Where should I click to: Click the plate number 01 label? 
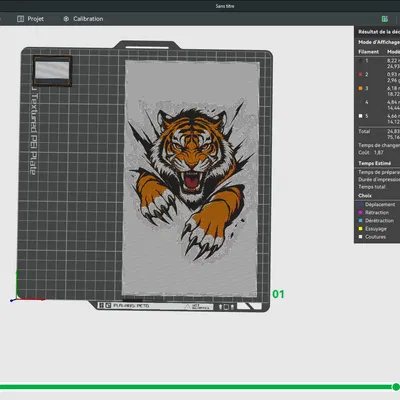click(x=278, y=294)
